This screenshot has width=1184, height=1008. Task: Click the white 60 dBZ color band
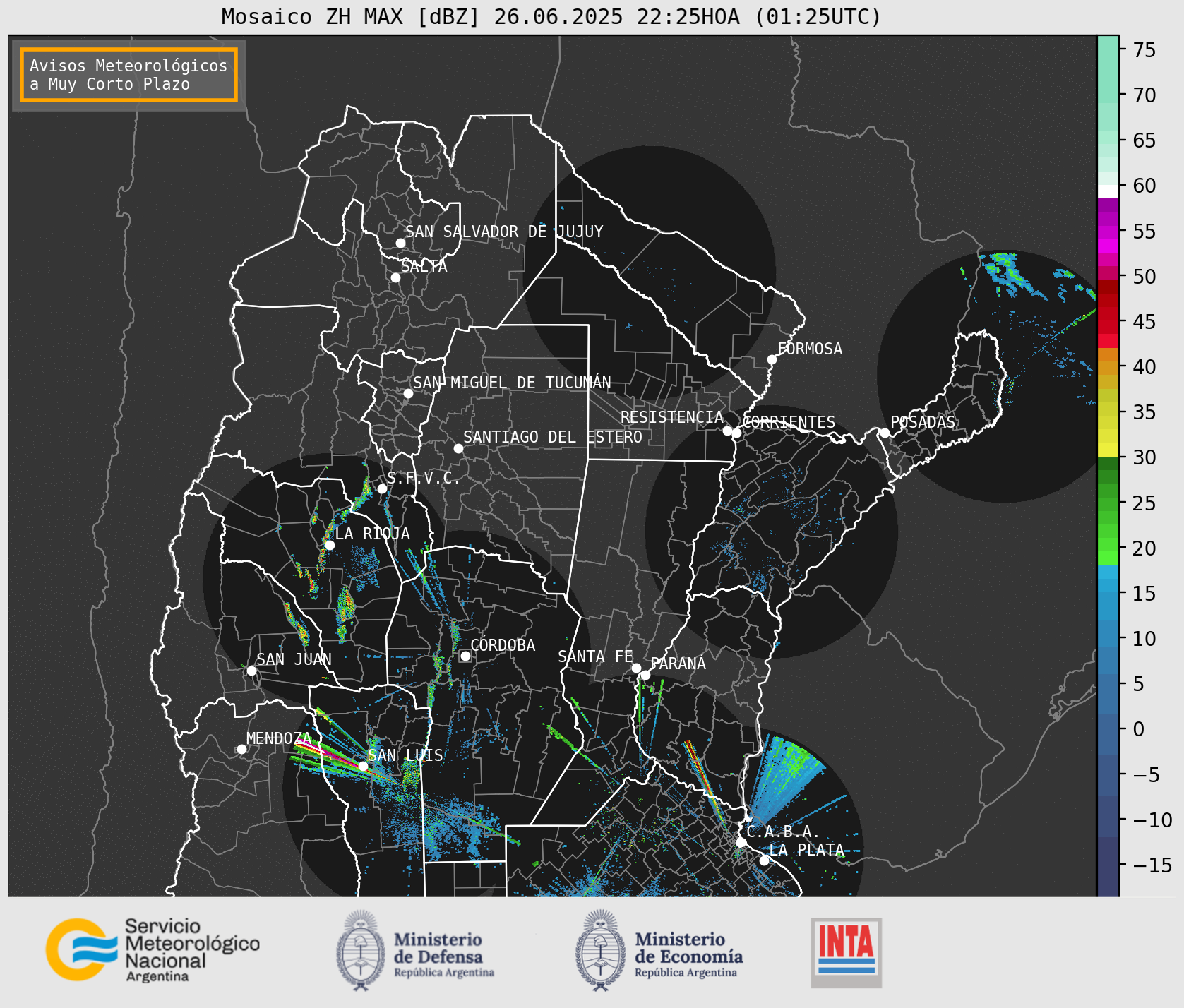coord(1108,191)
